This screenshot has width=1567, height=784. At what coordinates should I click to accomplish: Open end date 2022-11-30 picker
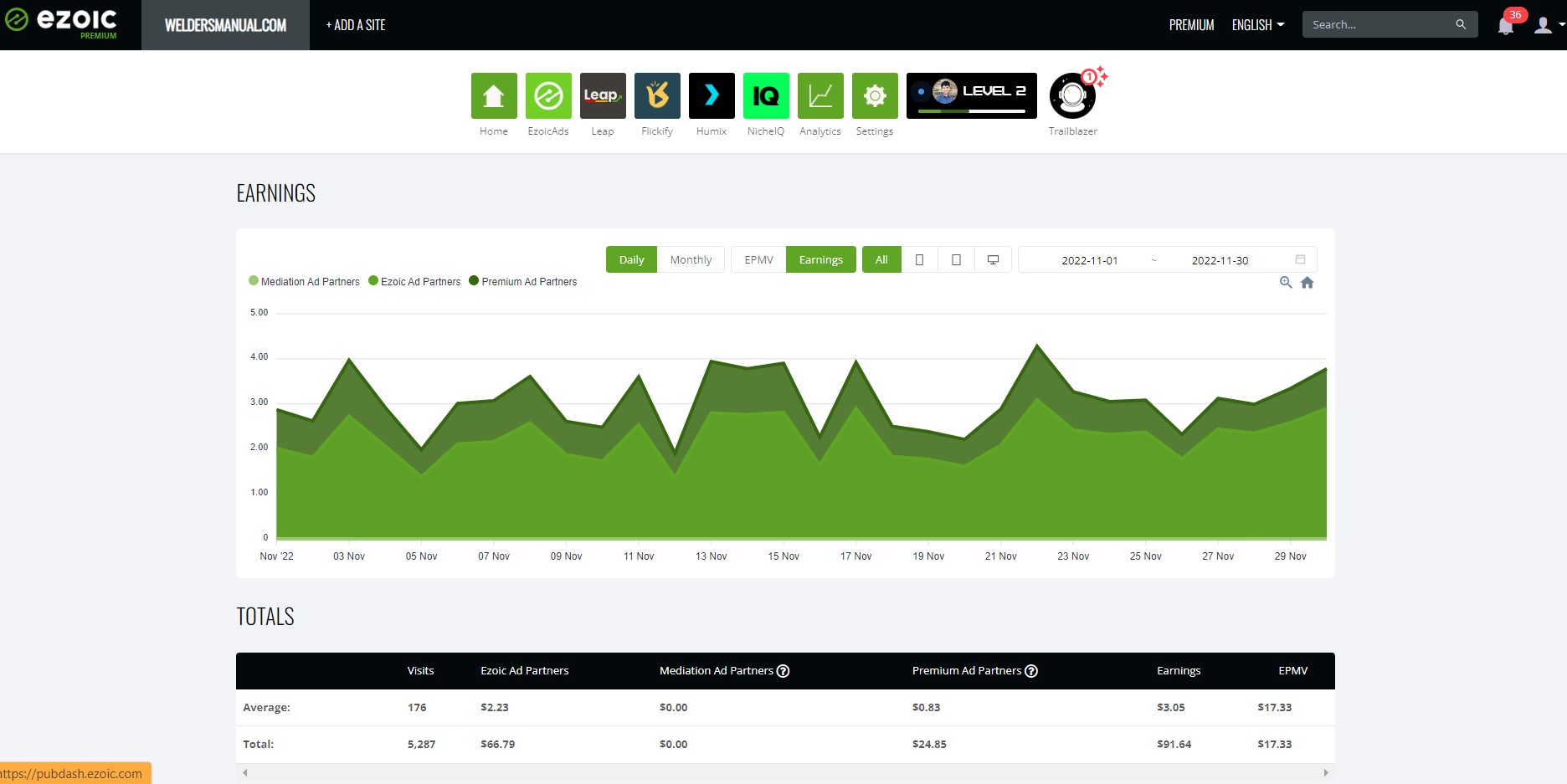point(1220,260)
